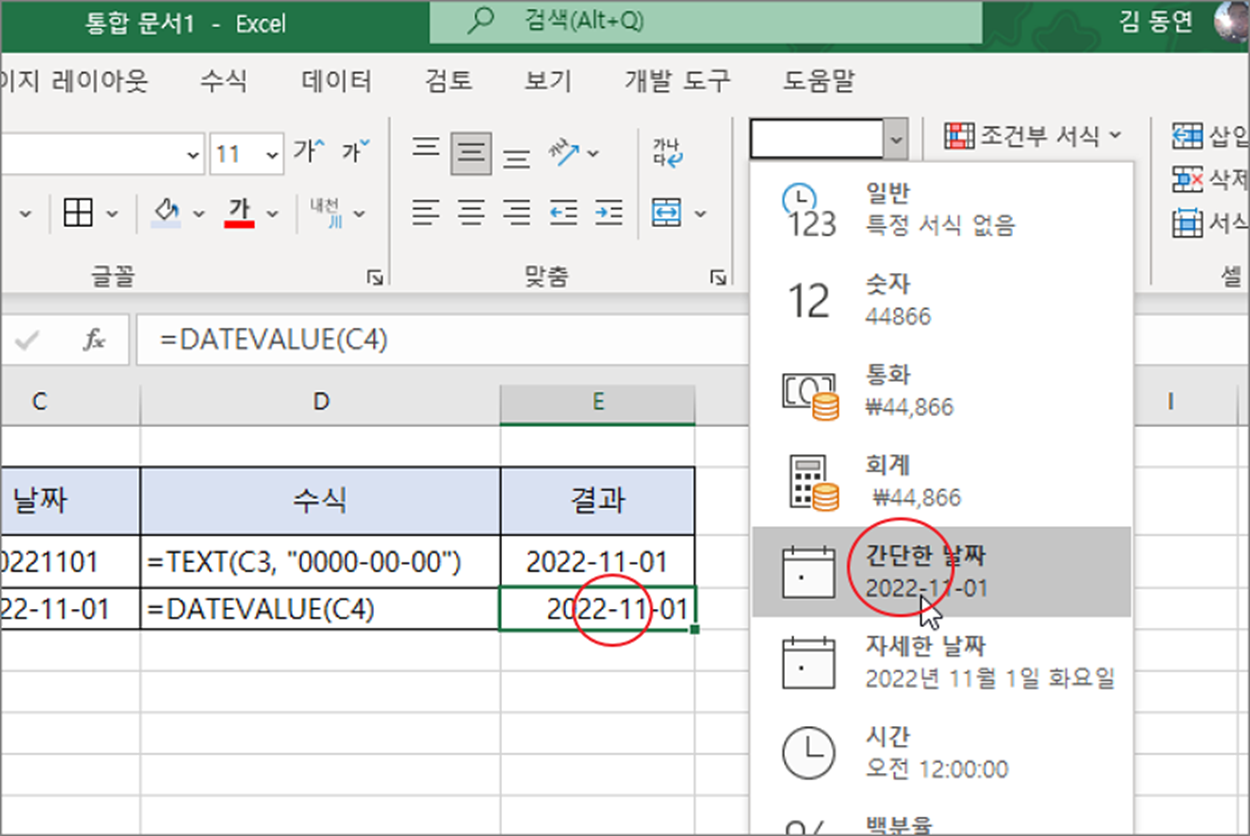This screenshot has width=1250, height=836.
Task: Open the merge and center dropdown arrow
Action: coord(701,214)
